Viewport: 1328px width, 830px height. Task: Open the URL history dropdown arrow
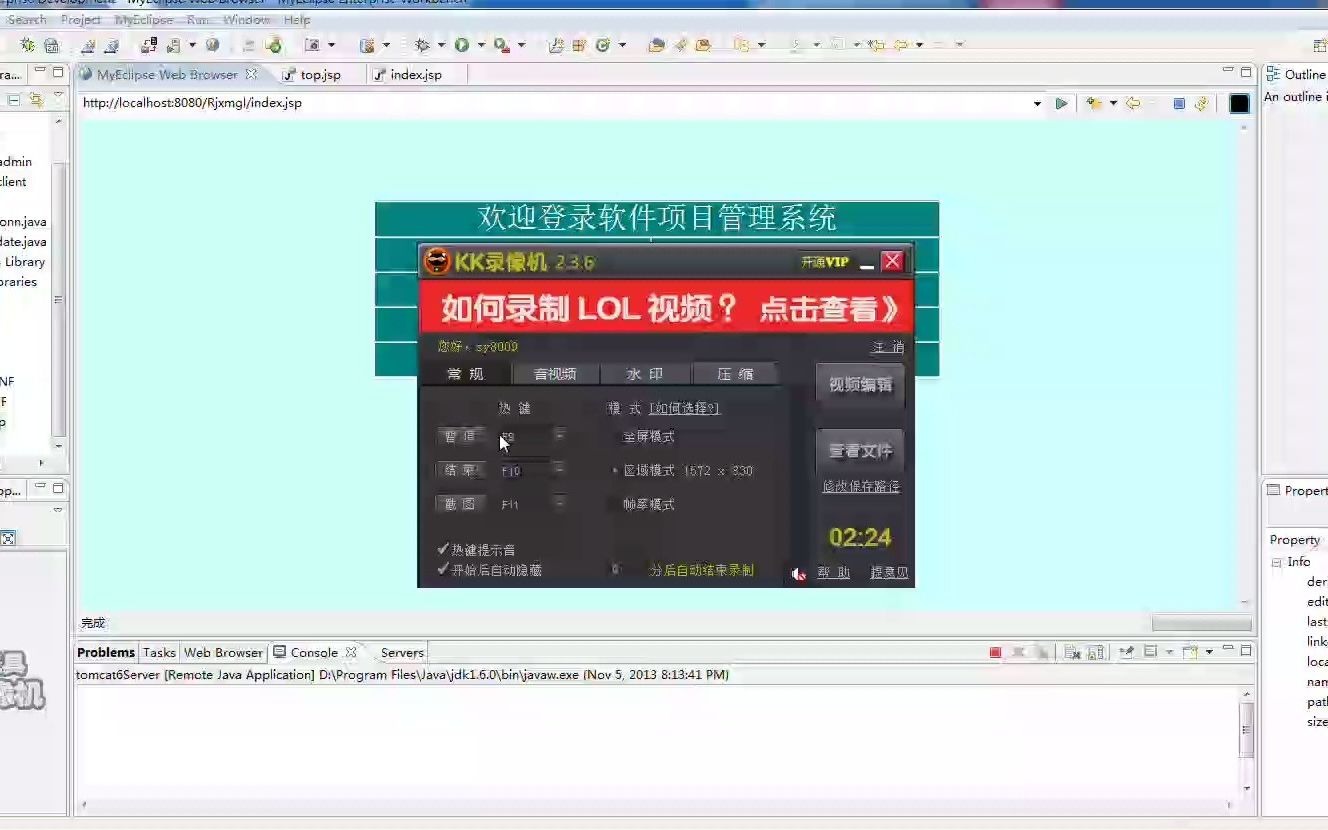click(x=1037, y=103)
